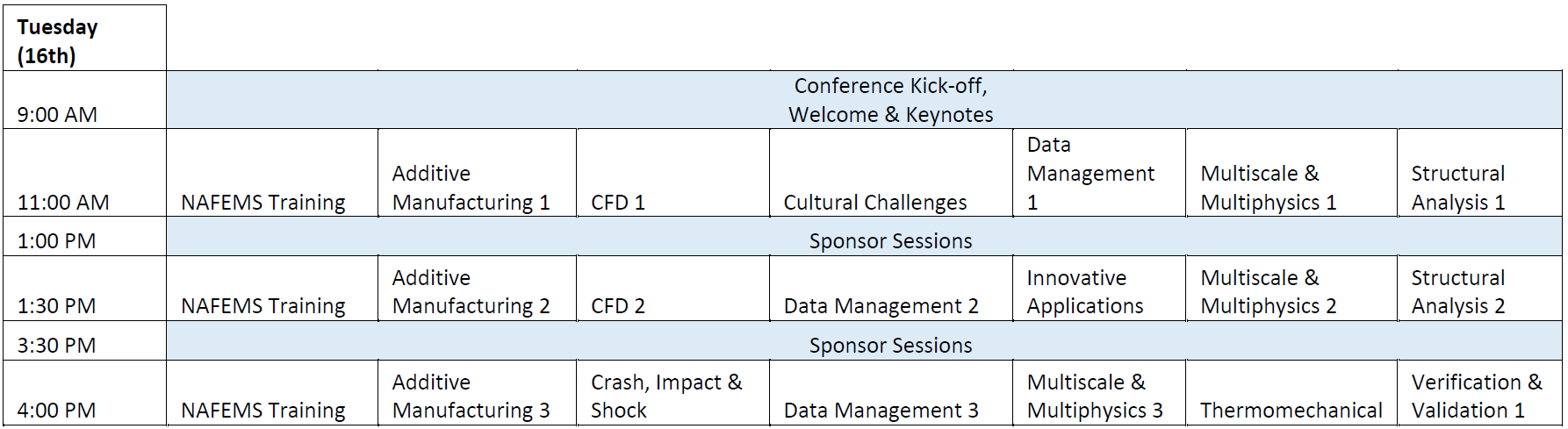Screen dimensions: 1568x429
Task: Click Additive Manufacturing 2 cell
Action: pyautogui.click(x=478, y=289)
